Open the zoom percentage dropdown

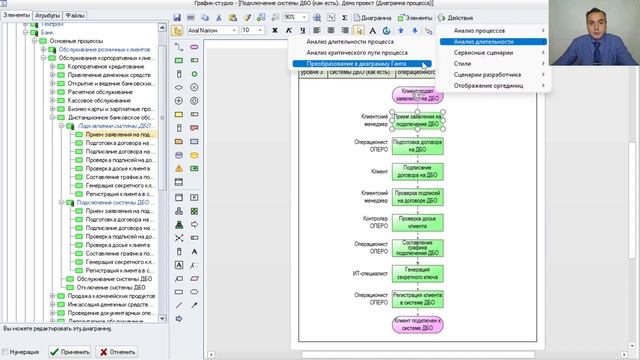pos(304,18)
